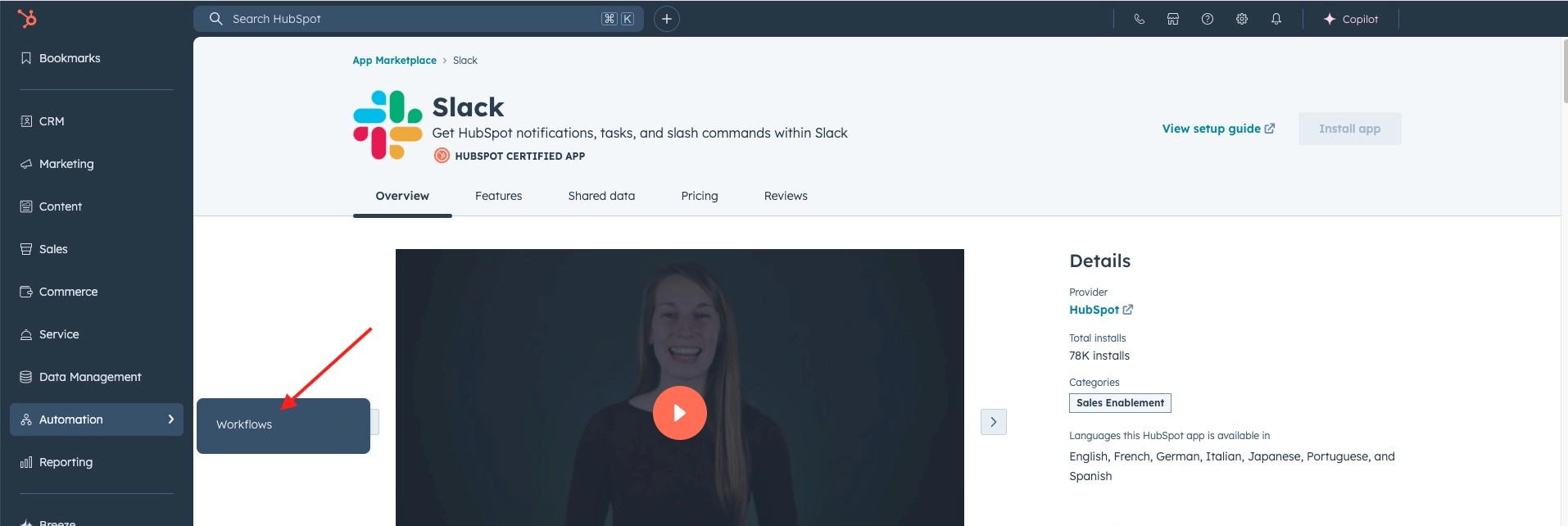Open the Reporting menu
This screenshot has height=526, width=1568.
[57, 462]
